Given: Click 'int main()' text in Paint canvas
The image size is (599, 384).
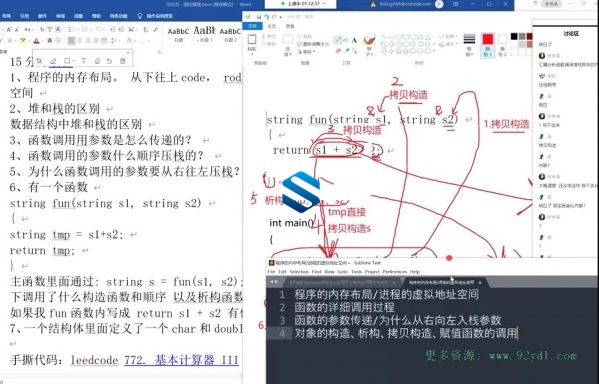Looking at the screenshot, I should (291, 222).
